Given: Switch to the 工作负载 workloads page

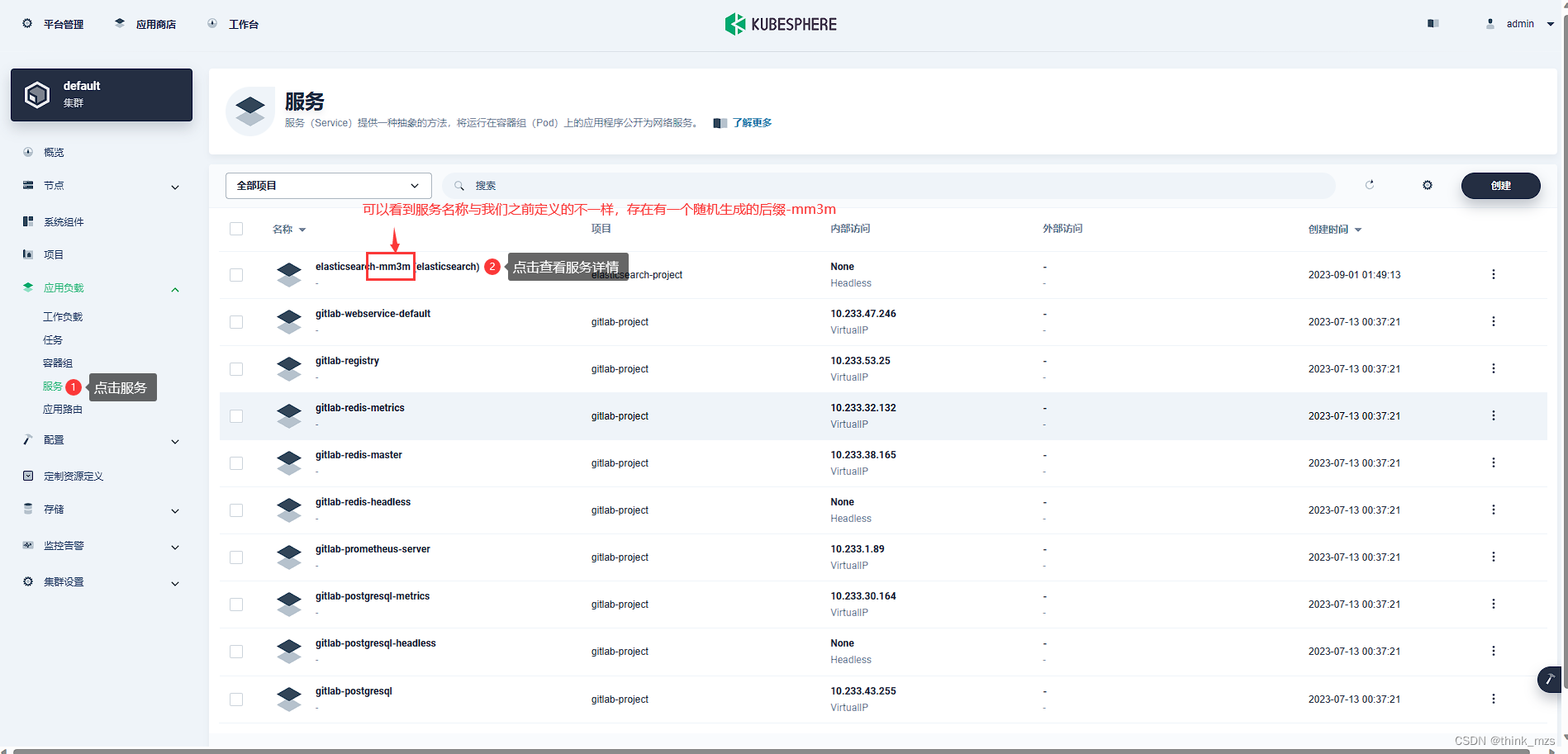Looking at the screenshot, I should click(x=63, y=315).
